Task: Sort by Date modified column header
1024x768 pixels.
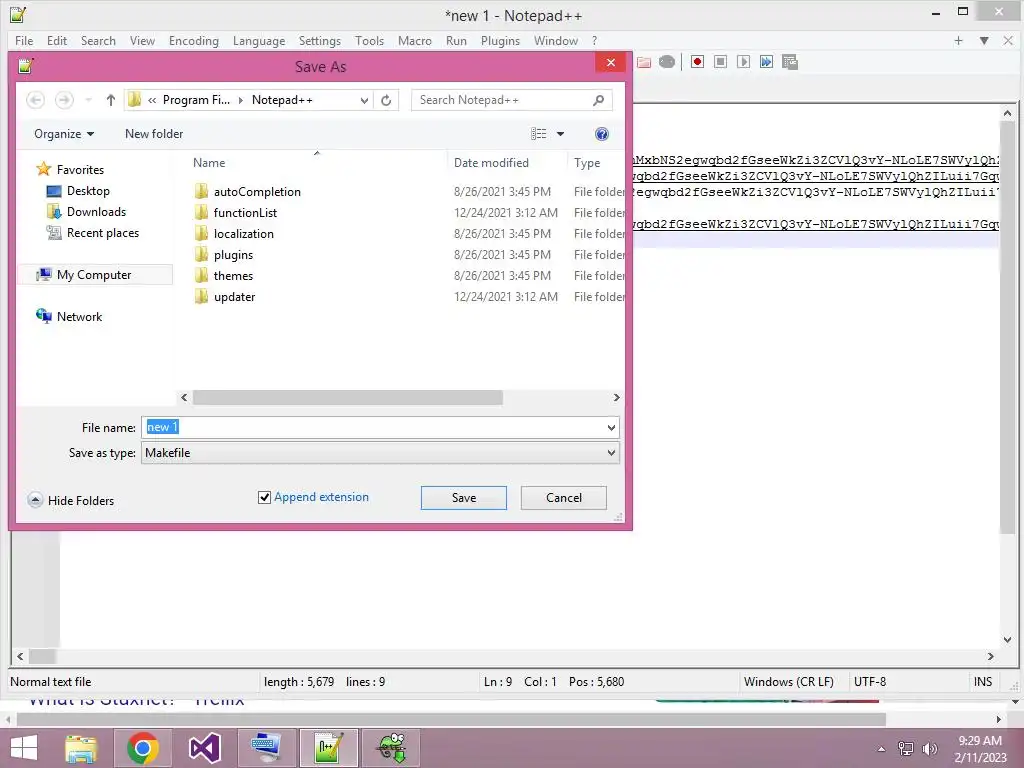Action: point(491,163)
